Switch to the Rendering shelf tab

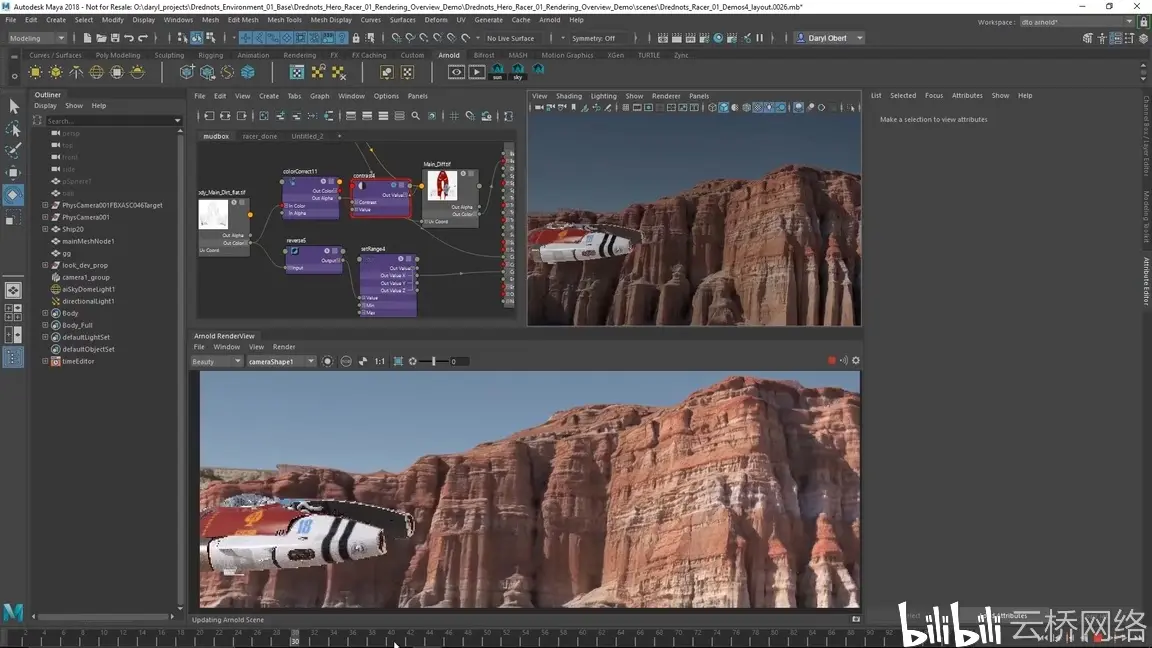(x=299, y=55)
